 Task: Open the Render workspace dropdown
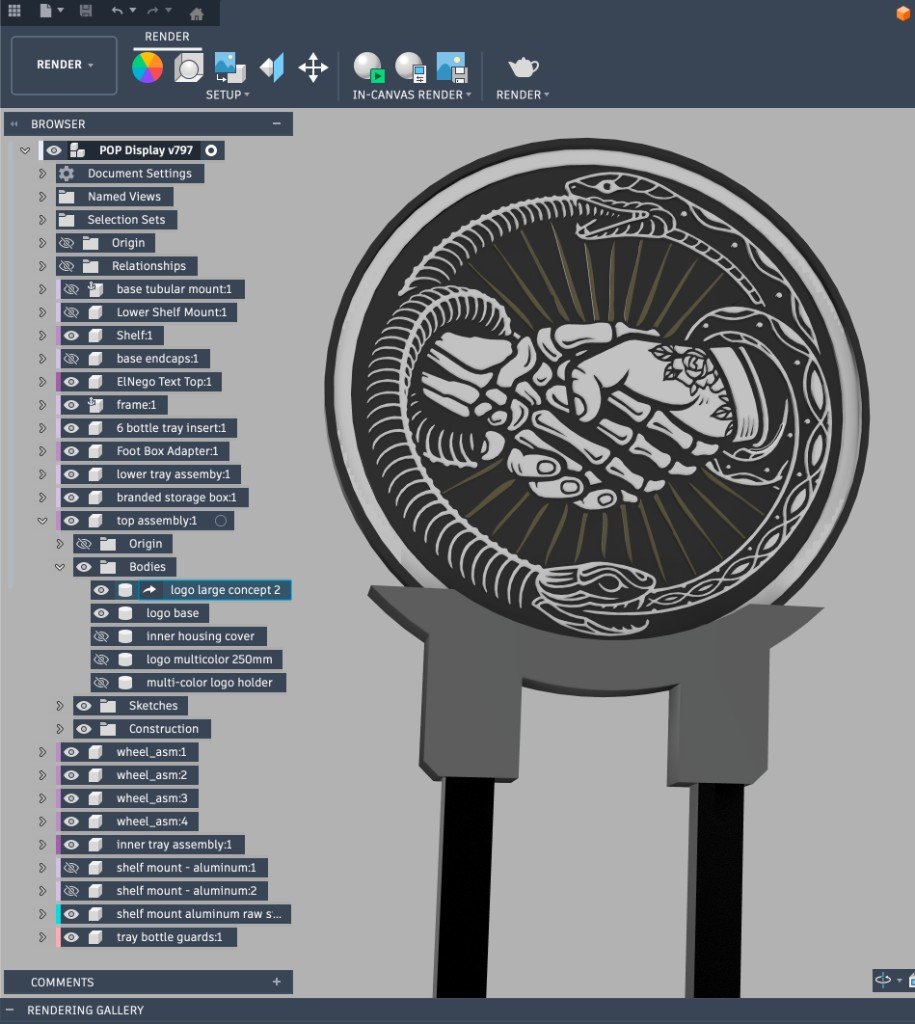click(65, 65)
